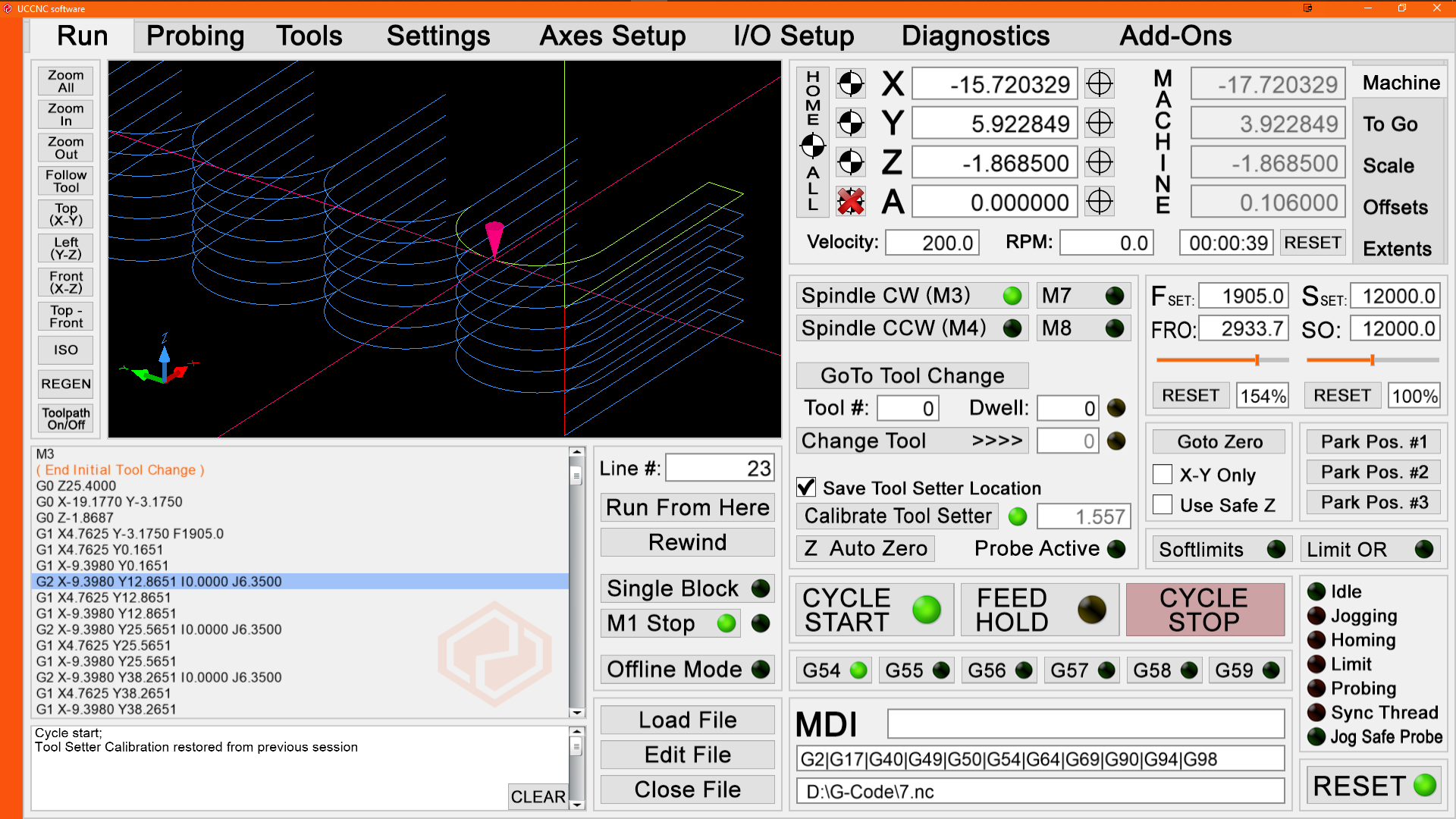1456x819 pixels.
Task: Toggle Softlimits
Action: pos(1222,549)
